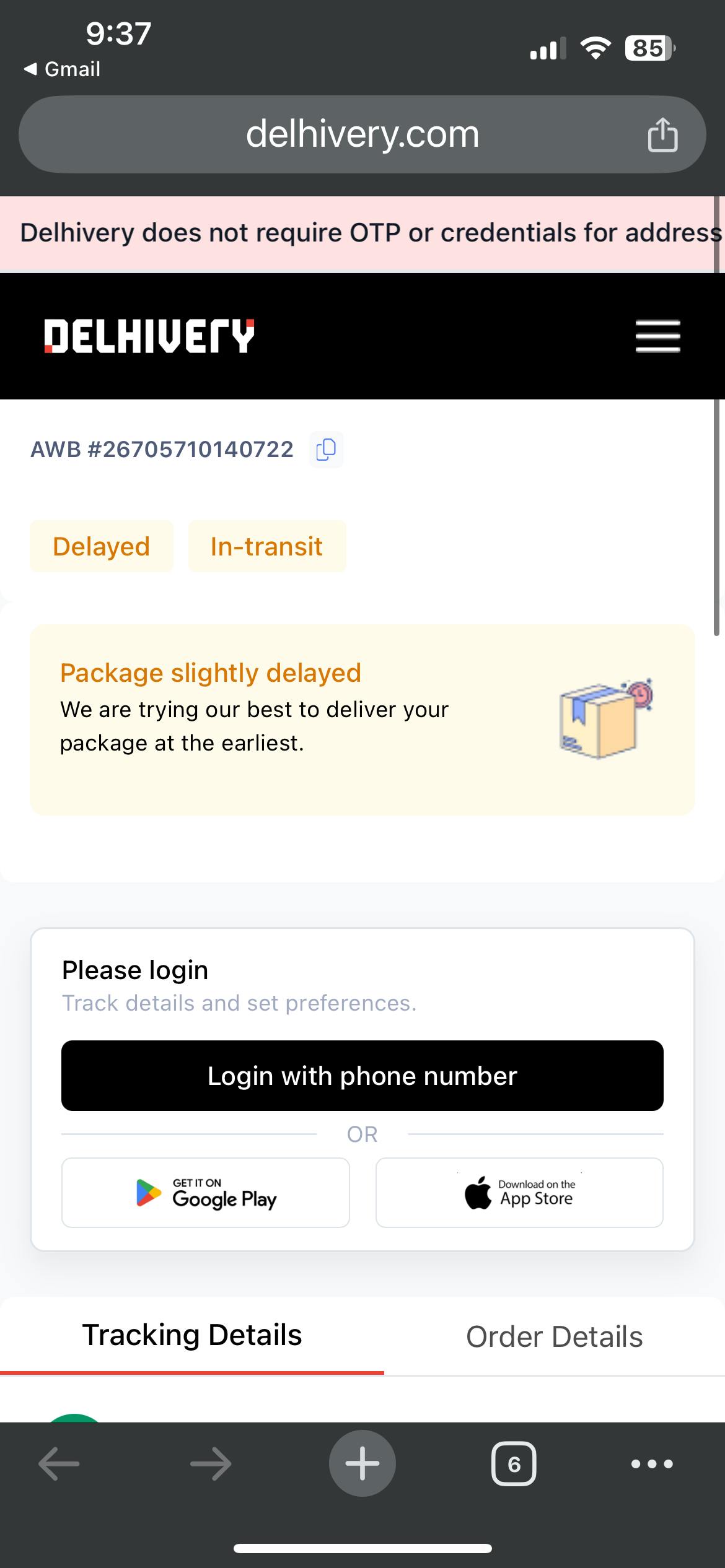Image resolution: width=725 pixels, height=1568 pixels.
Task: Tap the OTP warning banner
Action: point(362,233)
